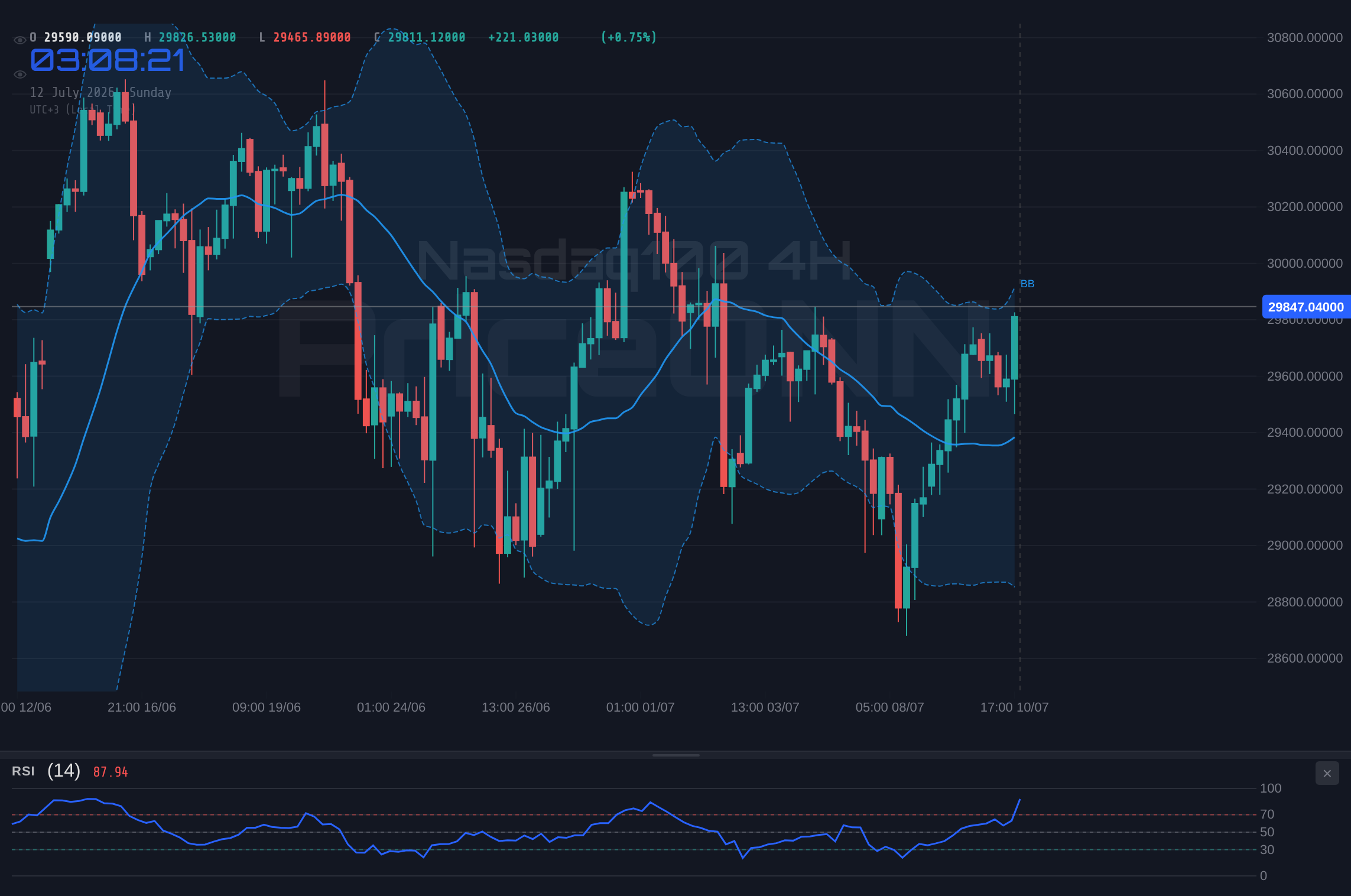Click the 28600.00000 price axis label
Screen dimensions: 1351x896
(1305, 658)
